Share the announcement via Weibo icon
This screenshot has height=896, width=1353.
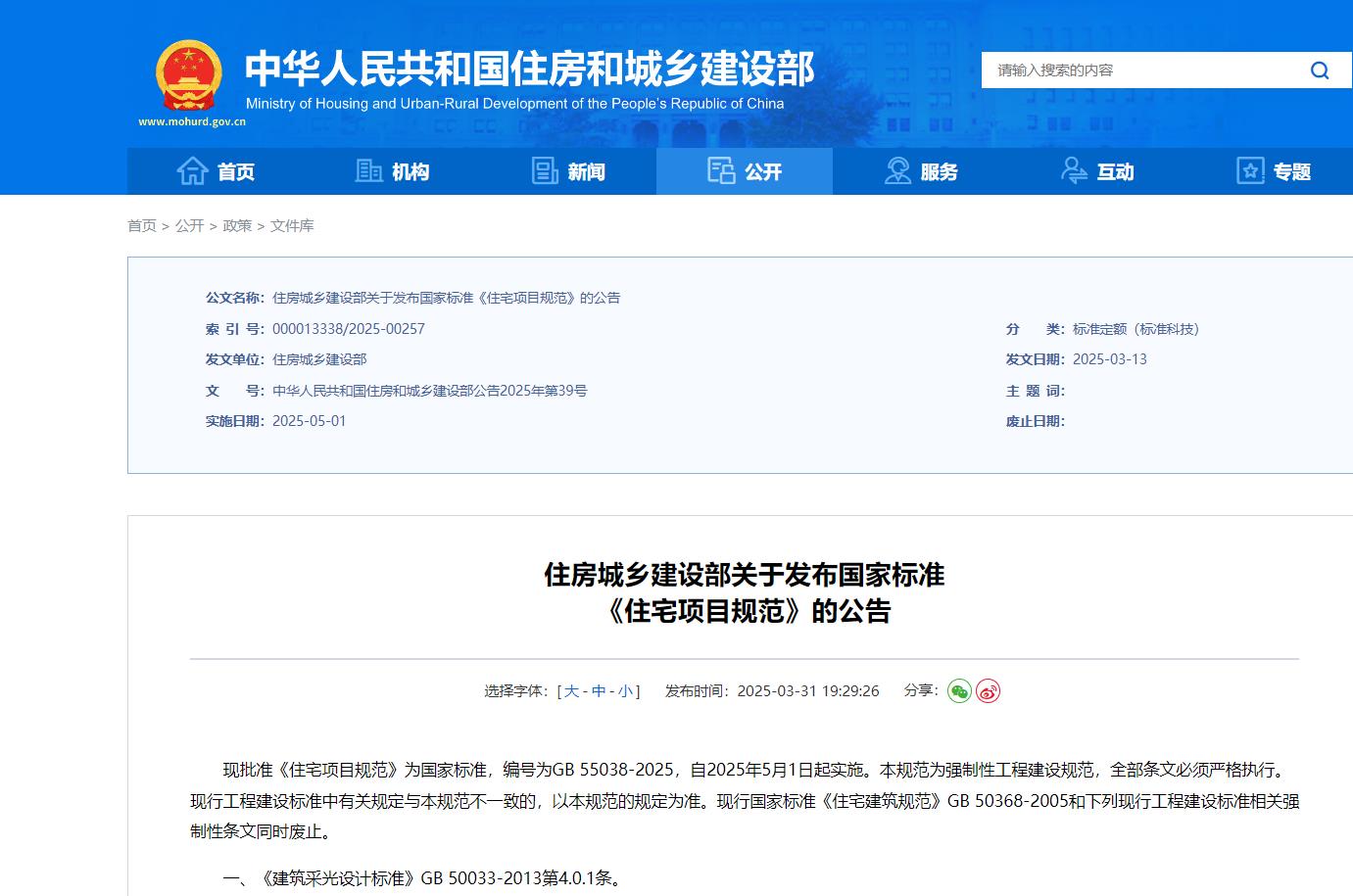[x=988, y=690]
